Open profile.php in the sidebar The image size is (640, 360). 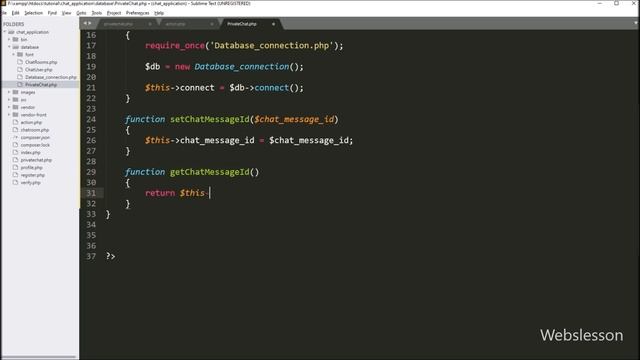click(x=31, y=168)
